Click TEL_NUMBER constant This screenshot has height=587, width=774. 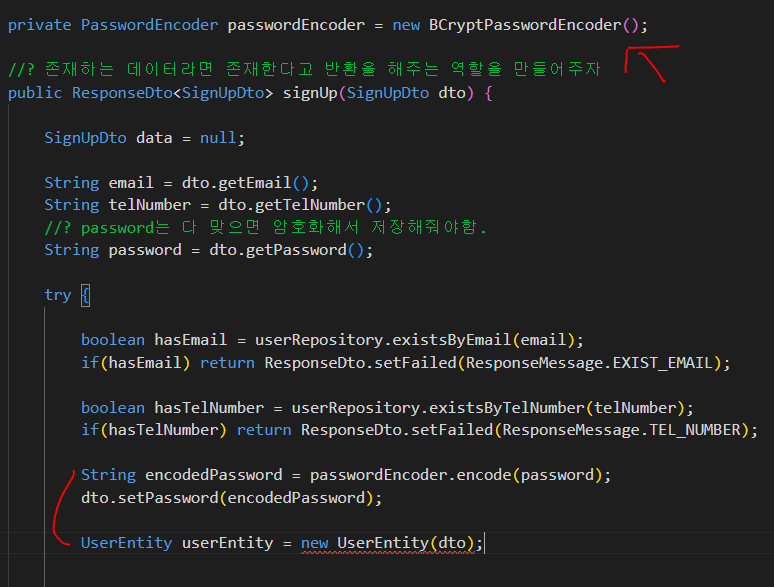695,430
